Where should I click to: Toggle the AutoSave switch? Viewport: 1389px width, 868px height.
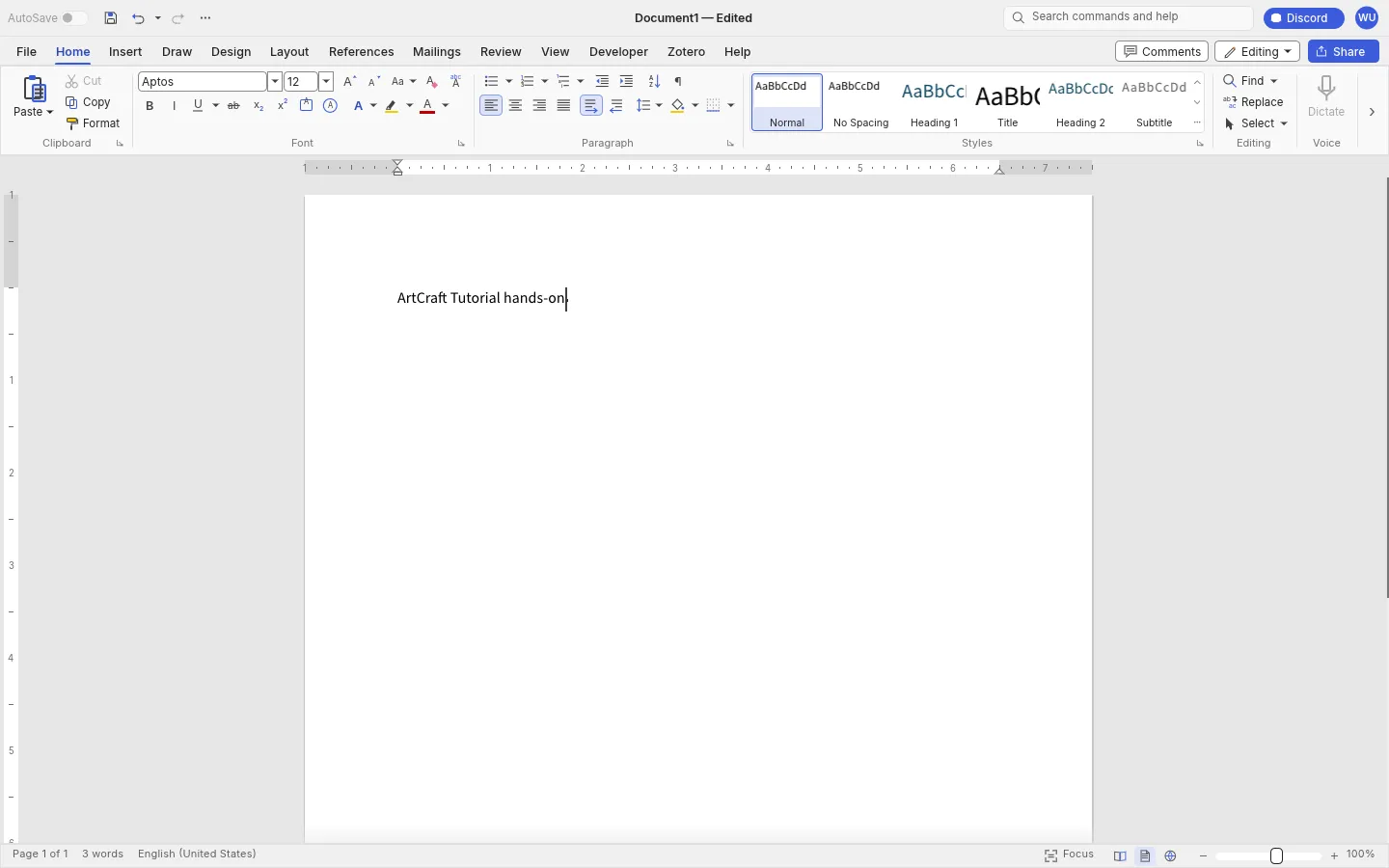pyautogui.click(x=74, y=18)
